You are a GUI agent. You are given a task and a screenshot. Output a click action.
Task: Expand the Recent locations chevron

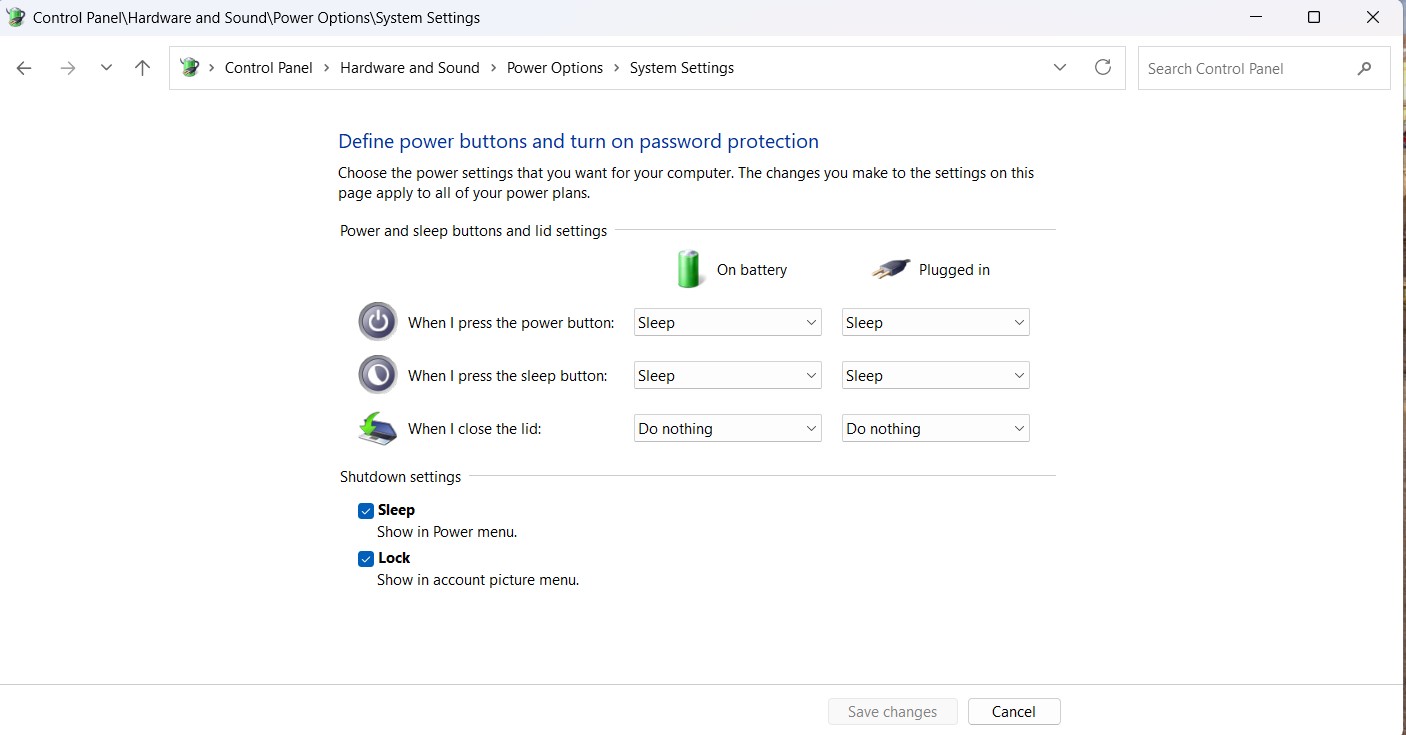click(106, 68)
